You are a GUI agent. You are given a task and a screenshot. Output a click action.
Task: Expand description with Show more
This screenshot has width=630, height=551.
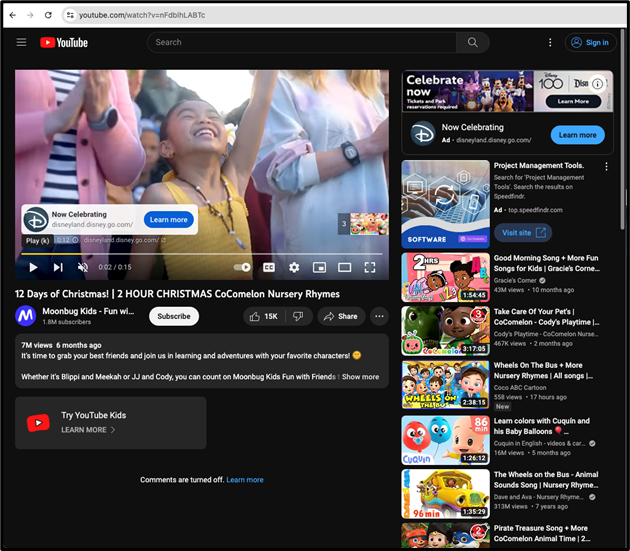pyautogui.click(x=360, y=377)
